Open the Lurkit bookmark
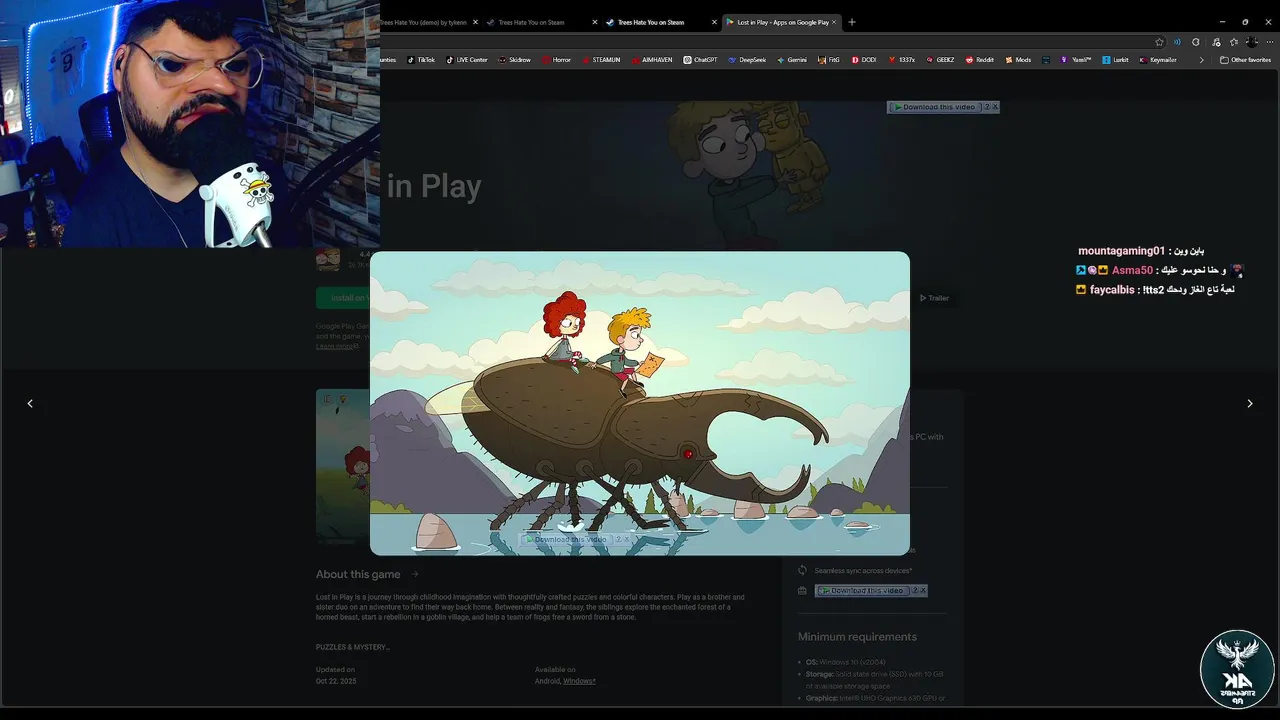The width and height of the screenshot is (1280, 720). [x=1114, y=60]
